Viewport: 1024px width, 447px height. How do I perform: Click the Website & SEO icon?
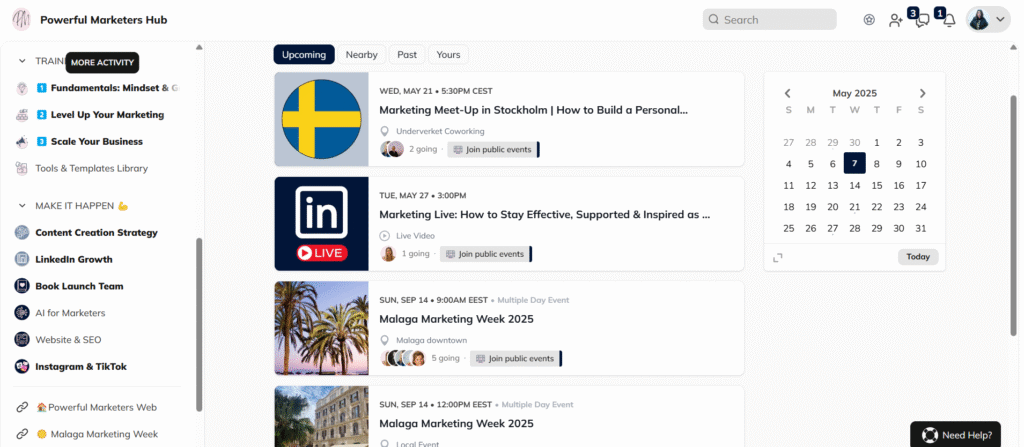[22, 340]
